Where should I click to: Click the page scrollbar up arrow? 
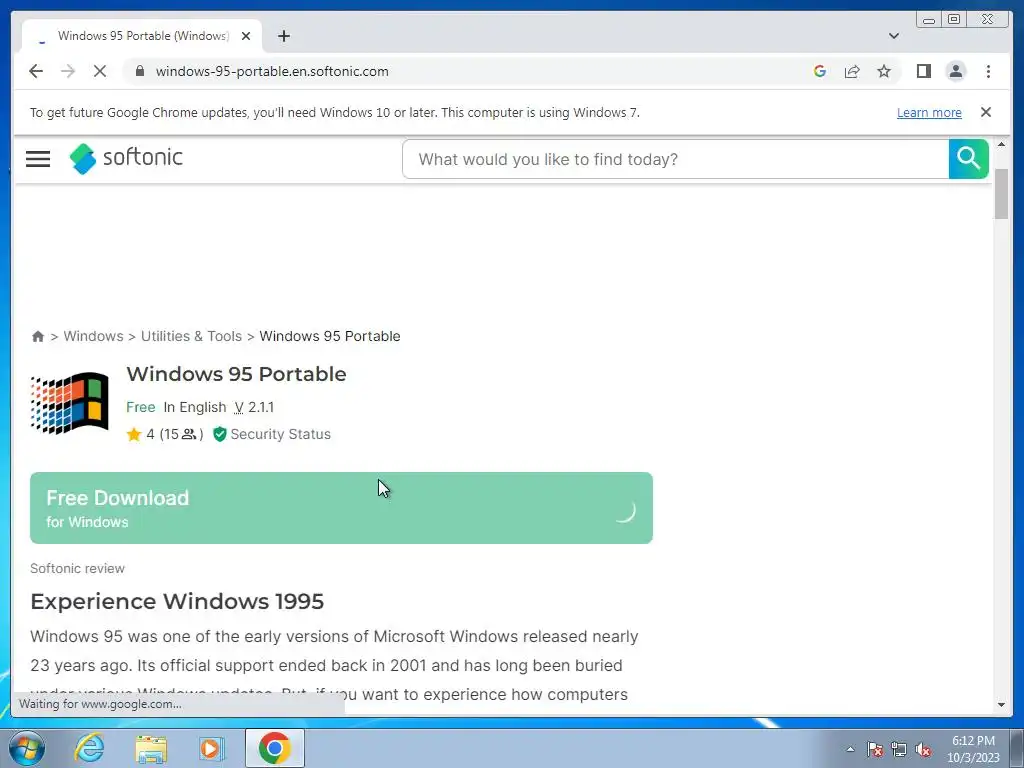[x=1001, y=144]
